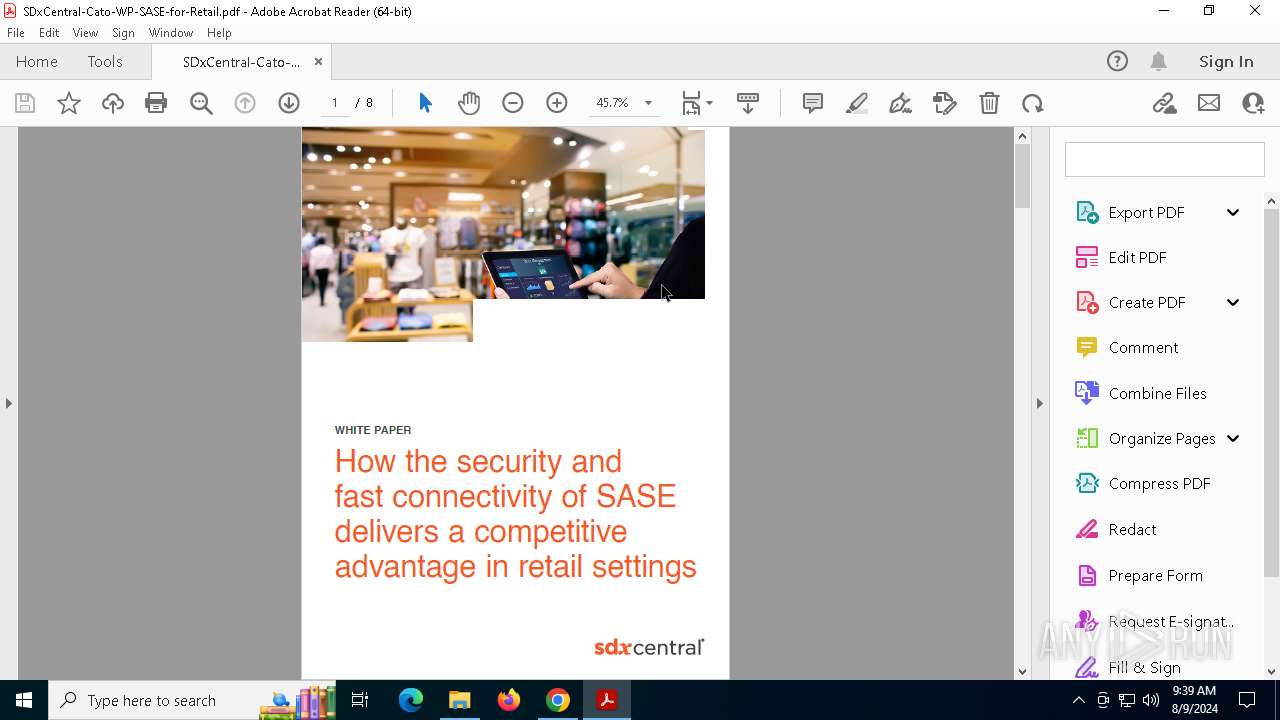Open notifications bell icon

(x=1158, y=61)
